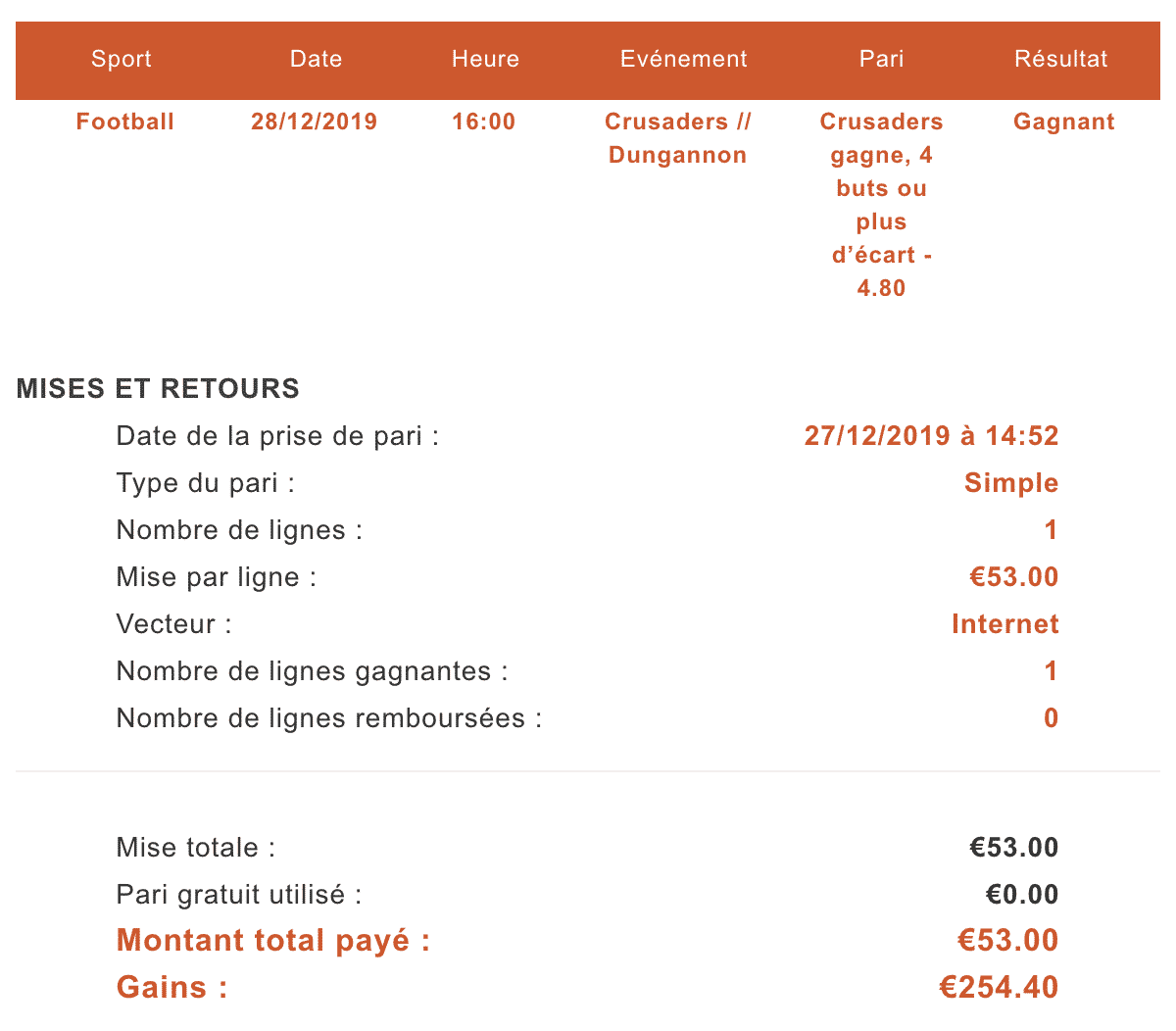Select the Gagnant result text
The height and width of the screenshot is (1031, 1176).
point(1064,122)
